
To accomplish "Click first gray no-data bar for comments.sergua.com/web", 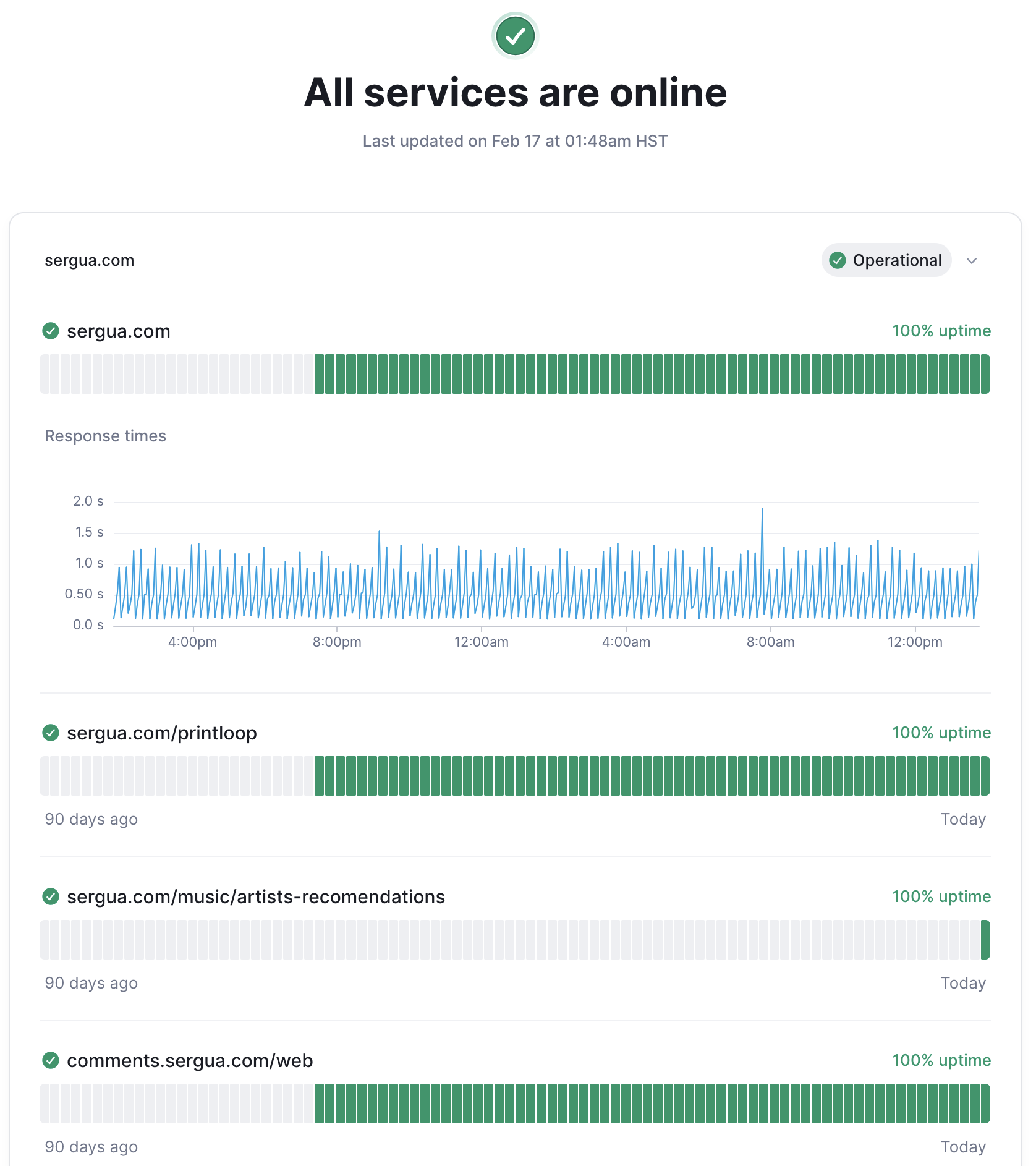I will tap(45, 1104).
